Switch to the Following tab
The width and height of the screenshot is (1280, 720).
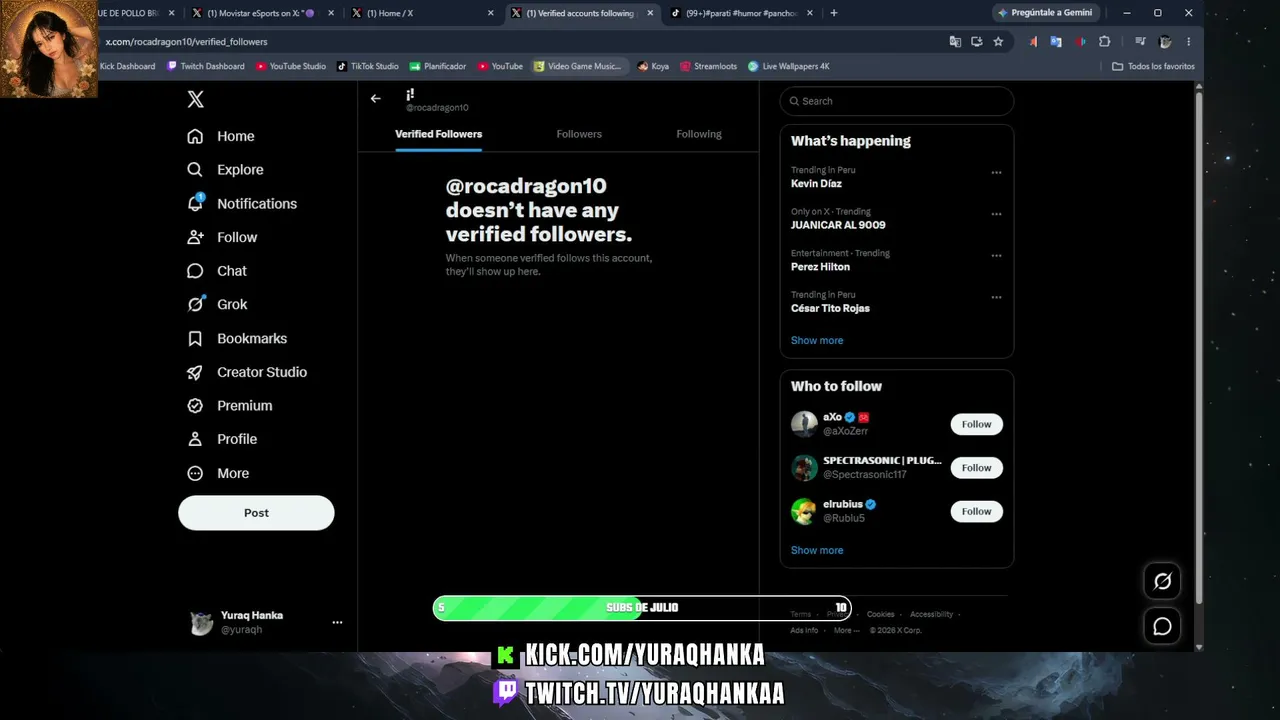[699, 134]
